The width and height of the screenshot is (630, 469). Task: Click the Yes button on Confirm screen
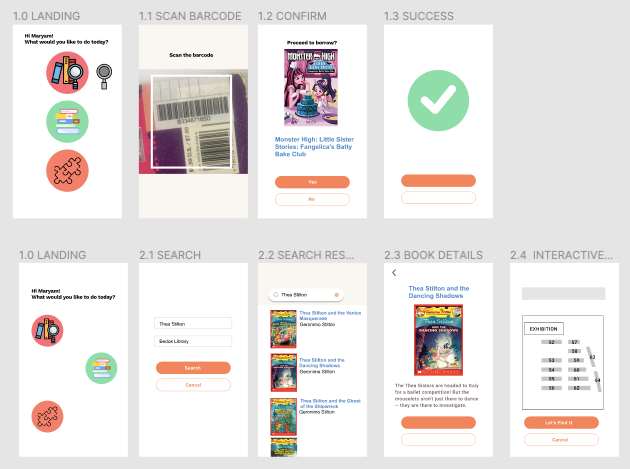coord(312,182)
